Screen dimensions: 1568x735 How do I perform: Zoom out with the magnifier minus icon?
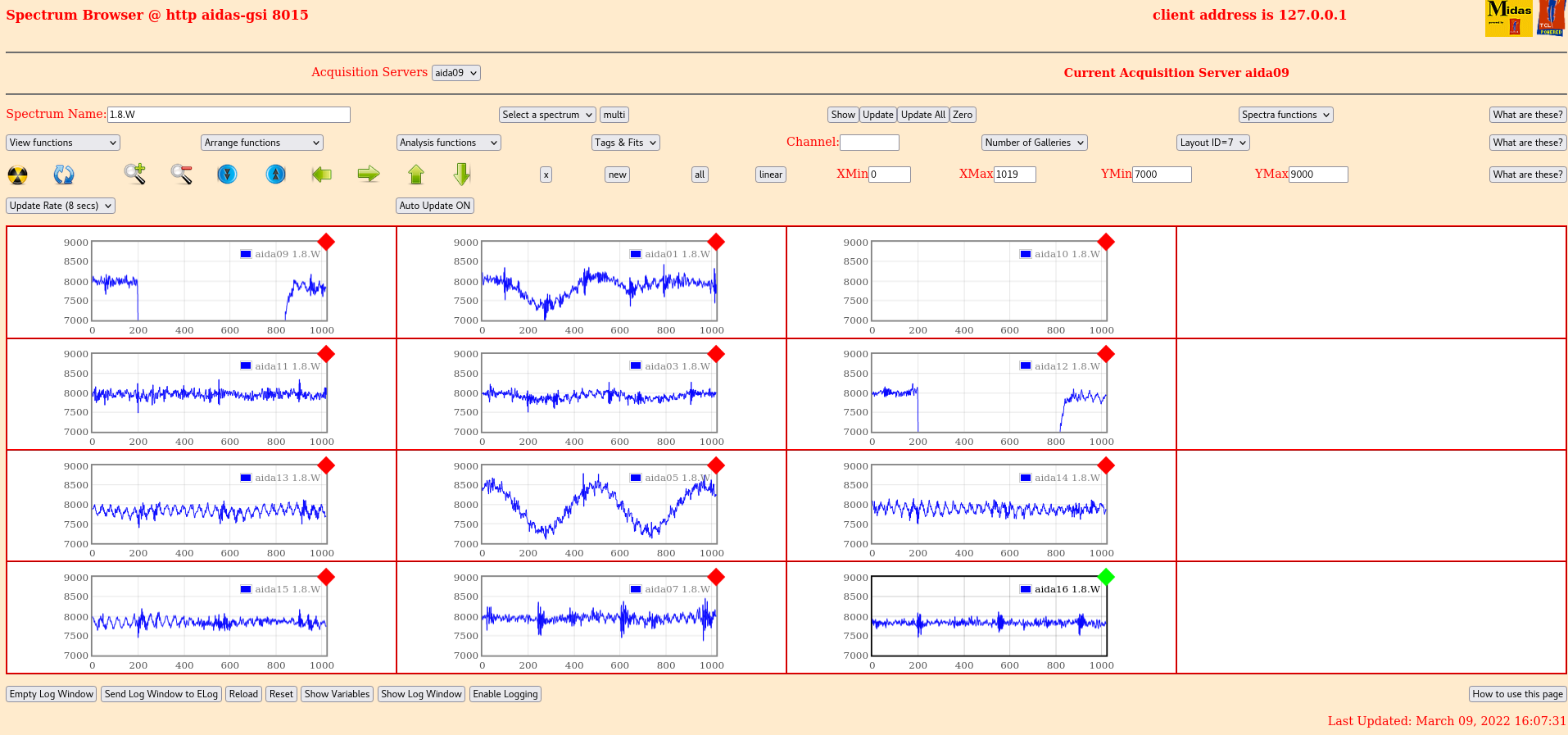click(181, 174)
